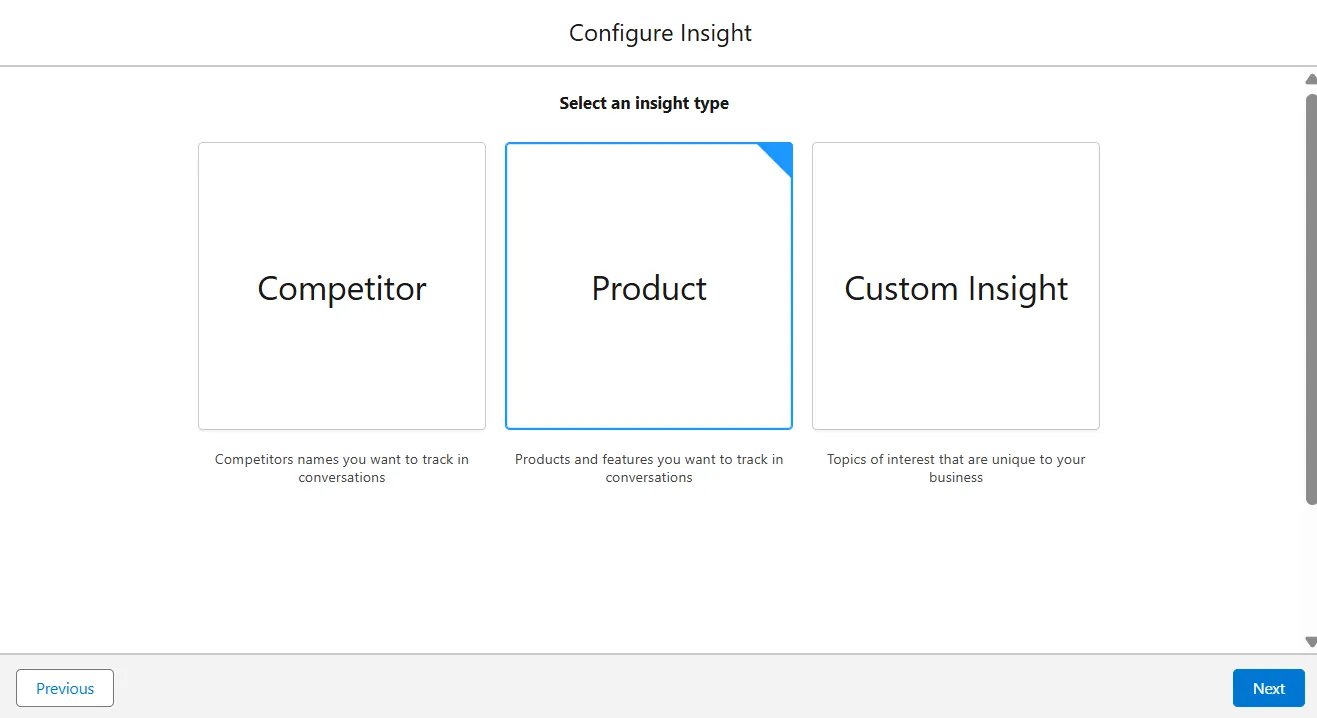Click the "Competitor" title text
Image resolution: width=1317 pixels, height=718 pixels.
342,289
